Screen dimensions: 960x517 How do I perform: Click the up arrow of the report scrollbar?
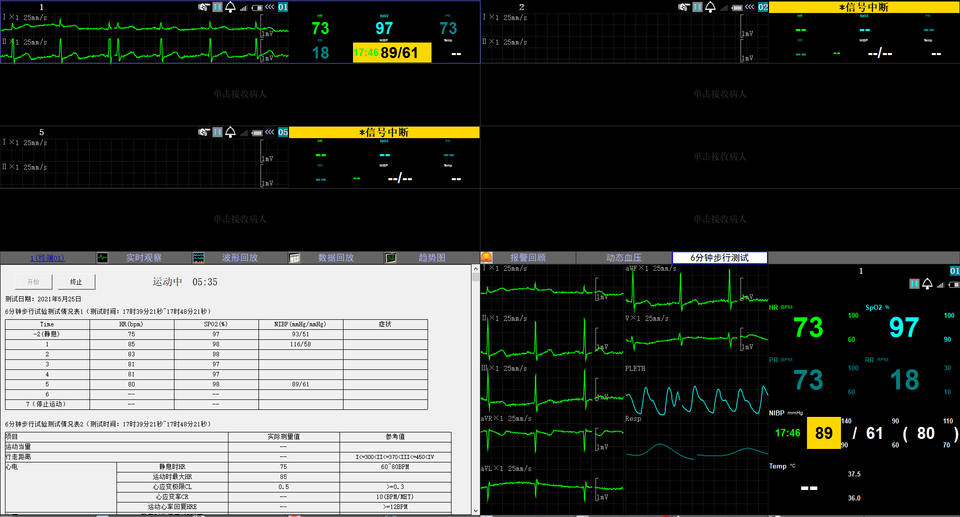(476, 269)
